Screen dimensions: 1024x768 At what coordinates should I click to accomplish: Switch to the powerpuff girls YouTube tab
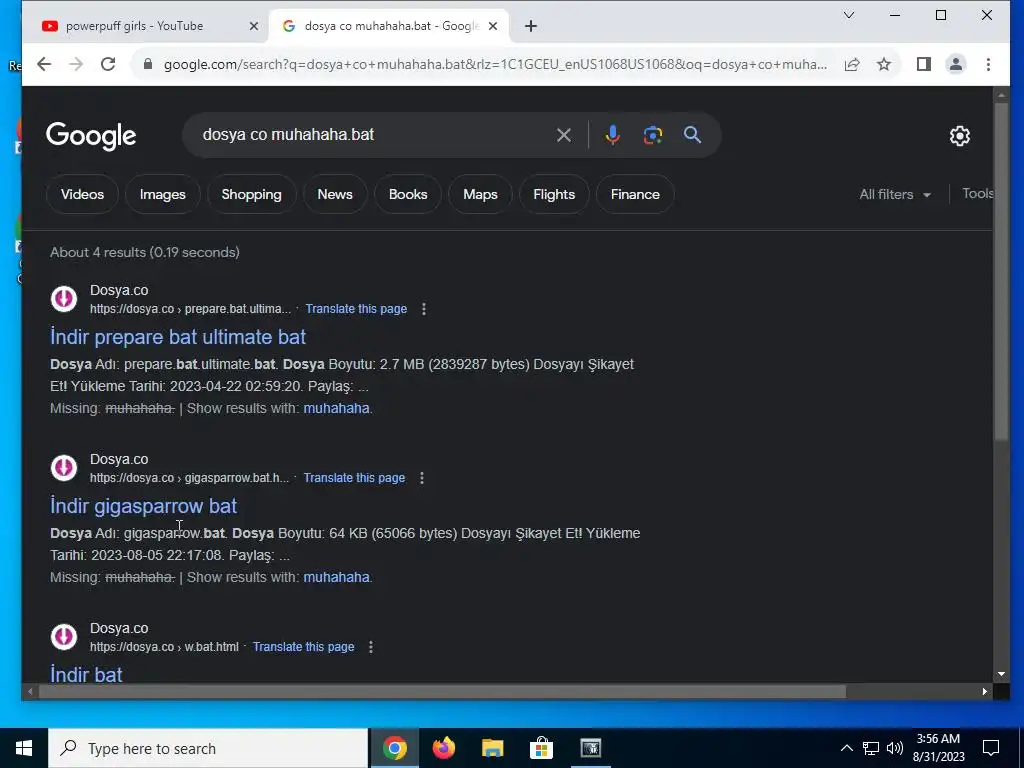tap(135, 26)
